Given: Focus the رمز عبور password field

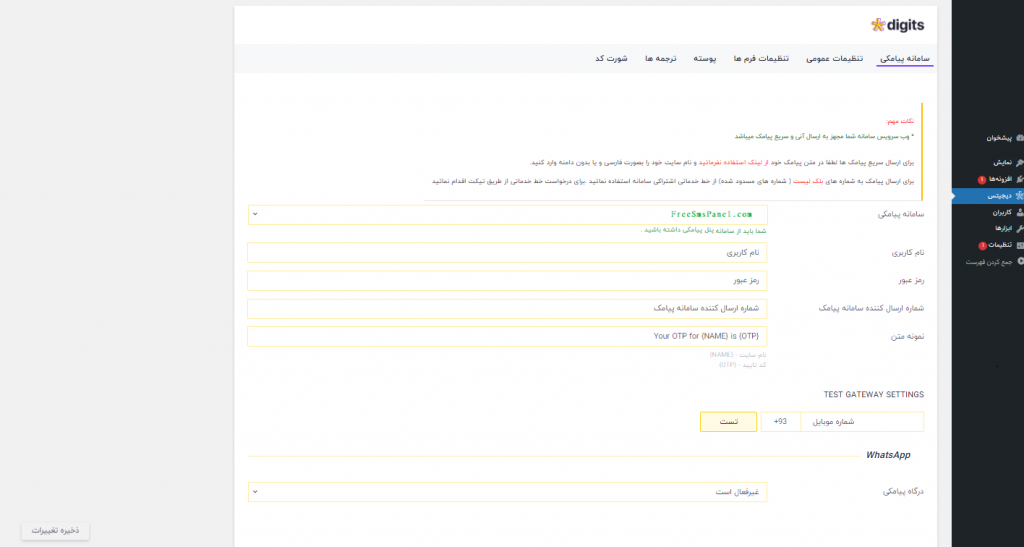Looking at the screenshot, I should pos(507,281).
